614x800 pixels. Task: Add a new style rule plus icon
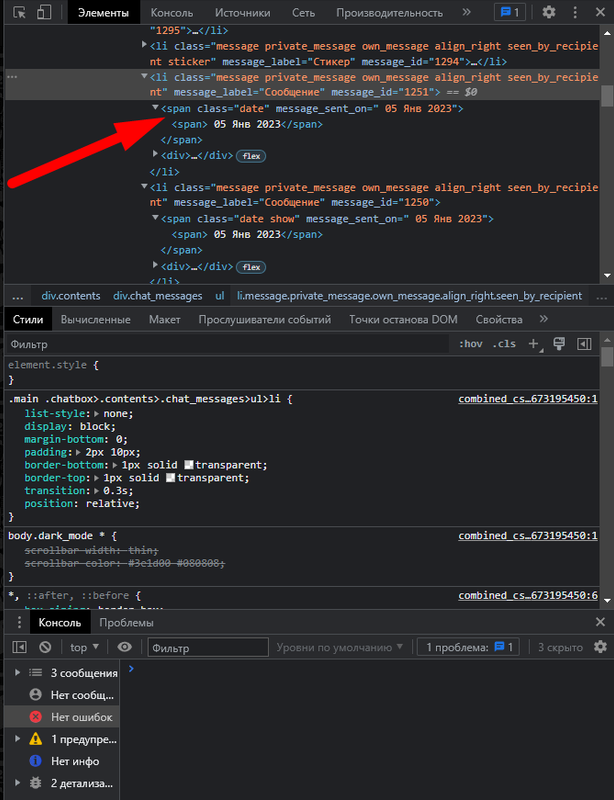534,344
